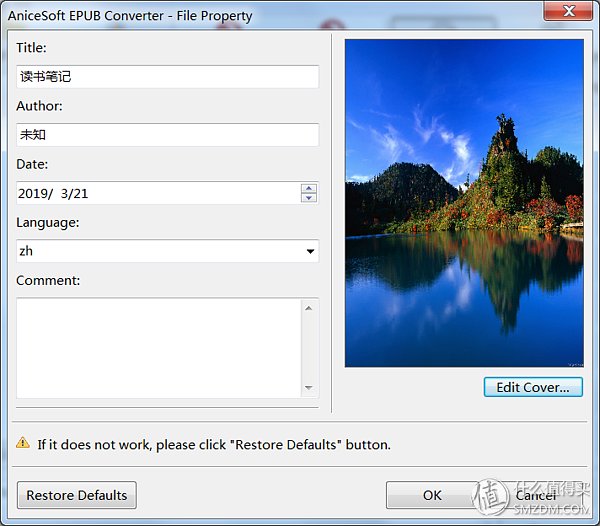
Task: Dismiss dialog with the Cancel button
Action: coord(536,495)
